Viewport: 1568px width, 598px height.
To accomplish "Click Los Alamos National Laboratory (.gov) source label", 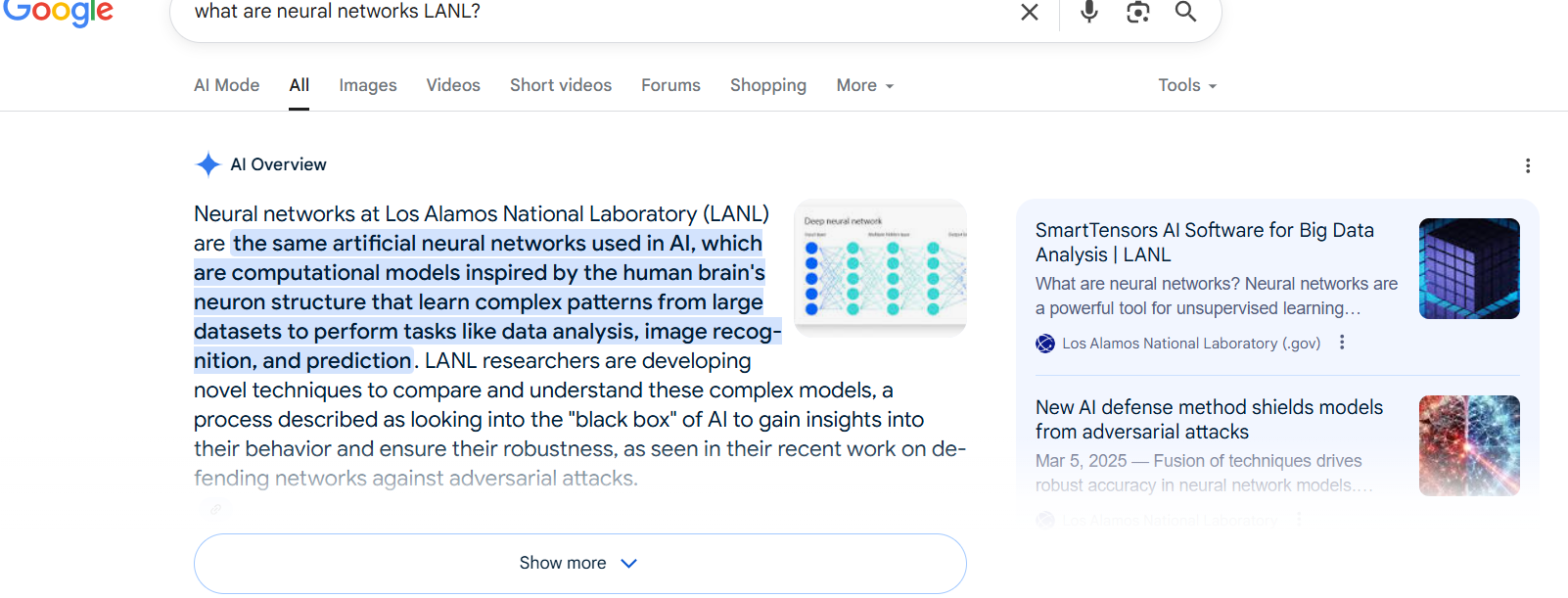I will (x=1191, y=344).
